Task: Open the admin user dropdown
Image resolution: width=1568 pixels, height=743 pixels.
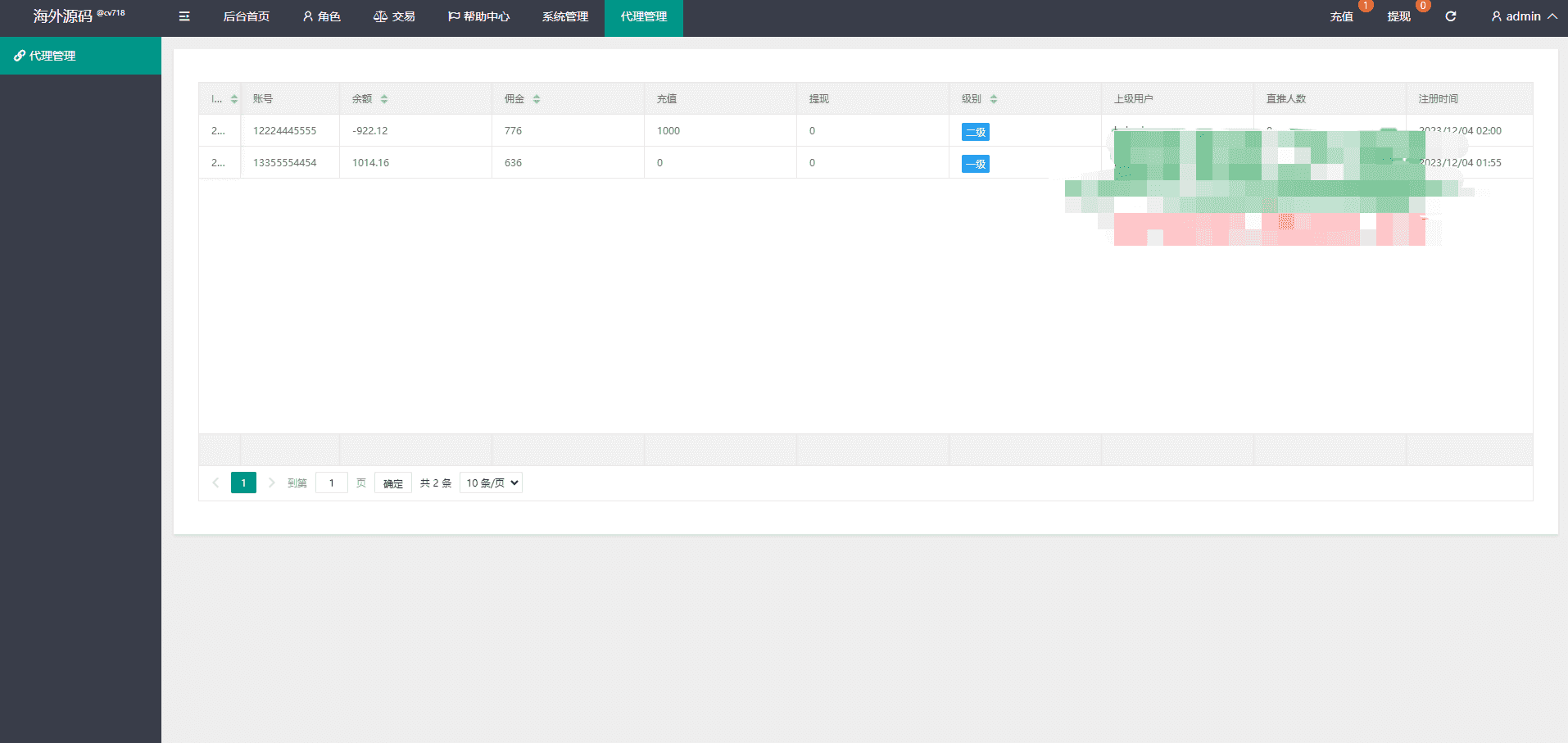Action: [1524, 16]
